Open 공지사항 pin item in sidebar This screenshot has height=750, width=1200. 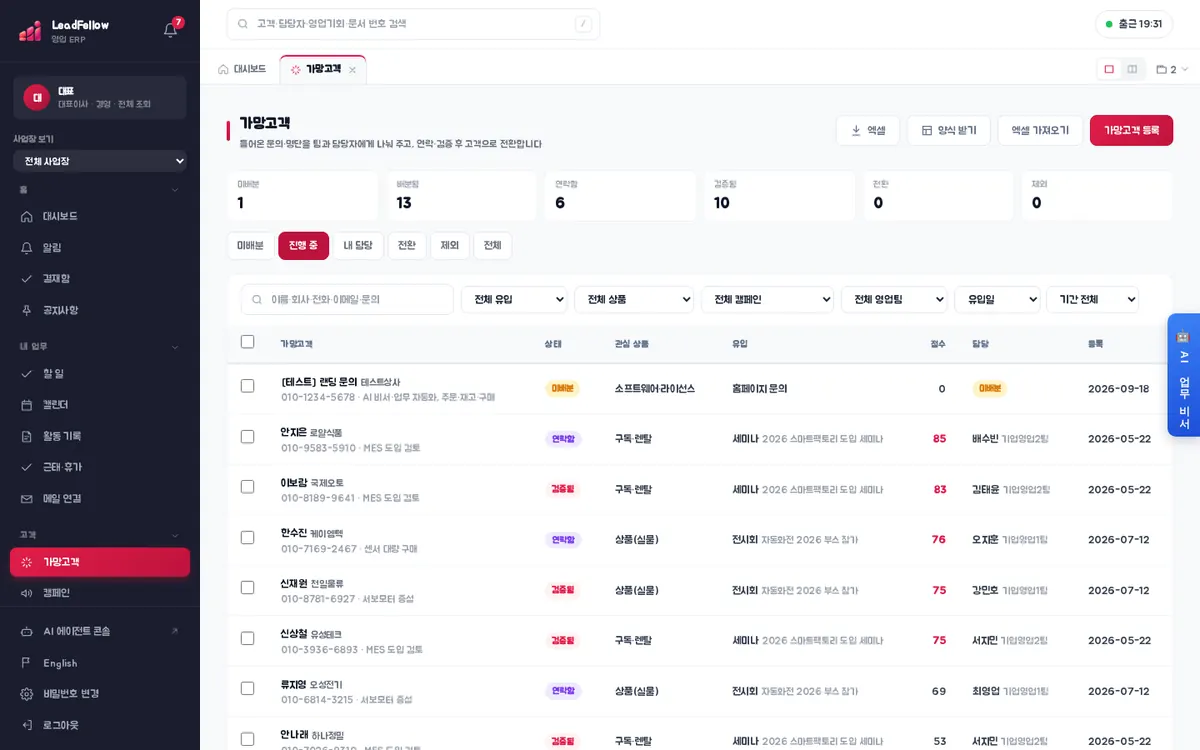point(100,310)
